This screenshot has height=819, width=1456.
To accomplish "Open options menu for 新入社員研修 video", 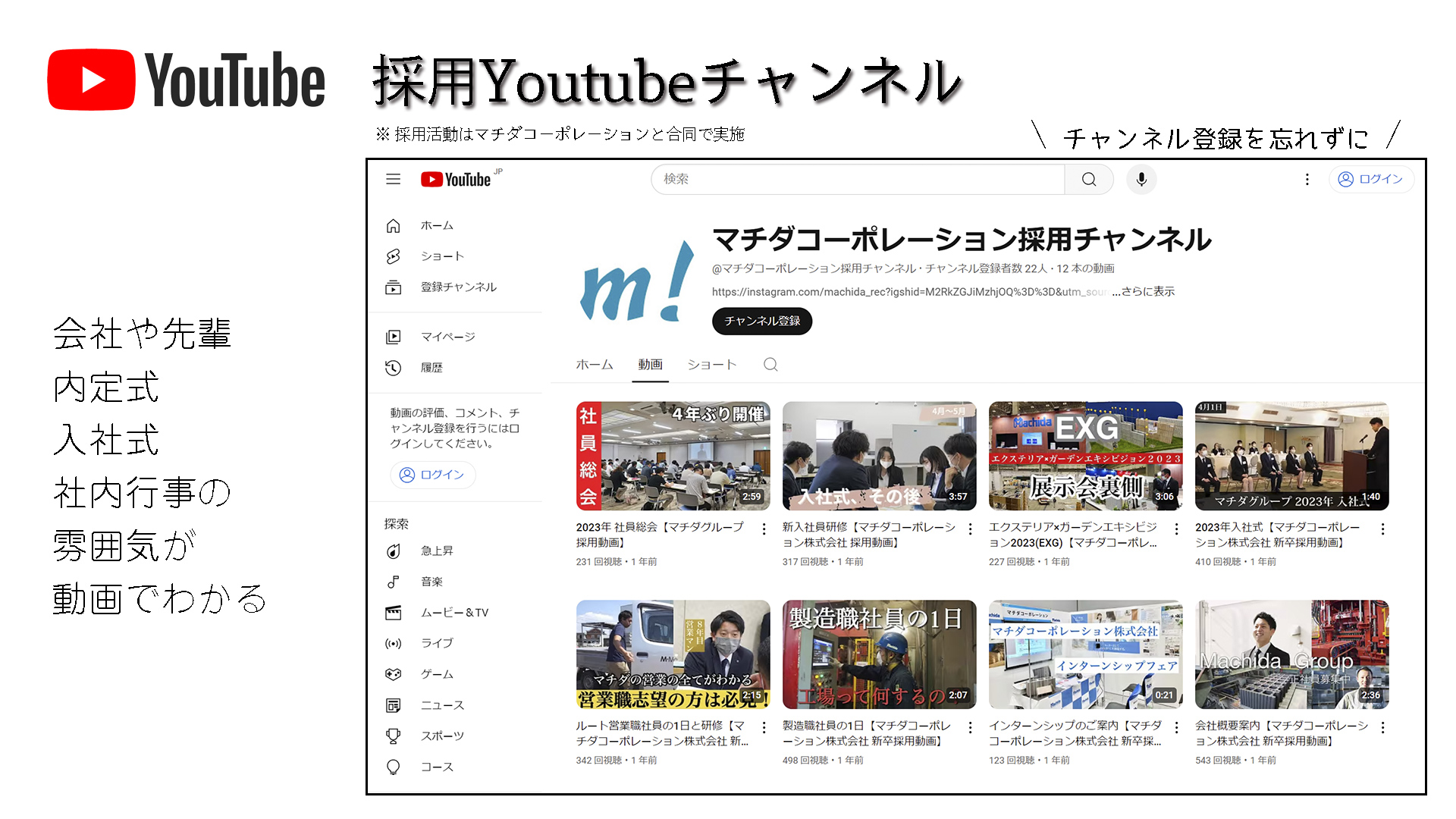I will point(970,529).
